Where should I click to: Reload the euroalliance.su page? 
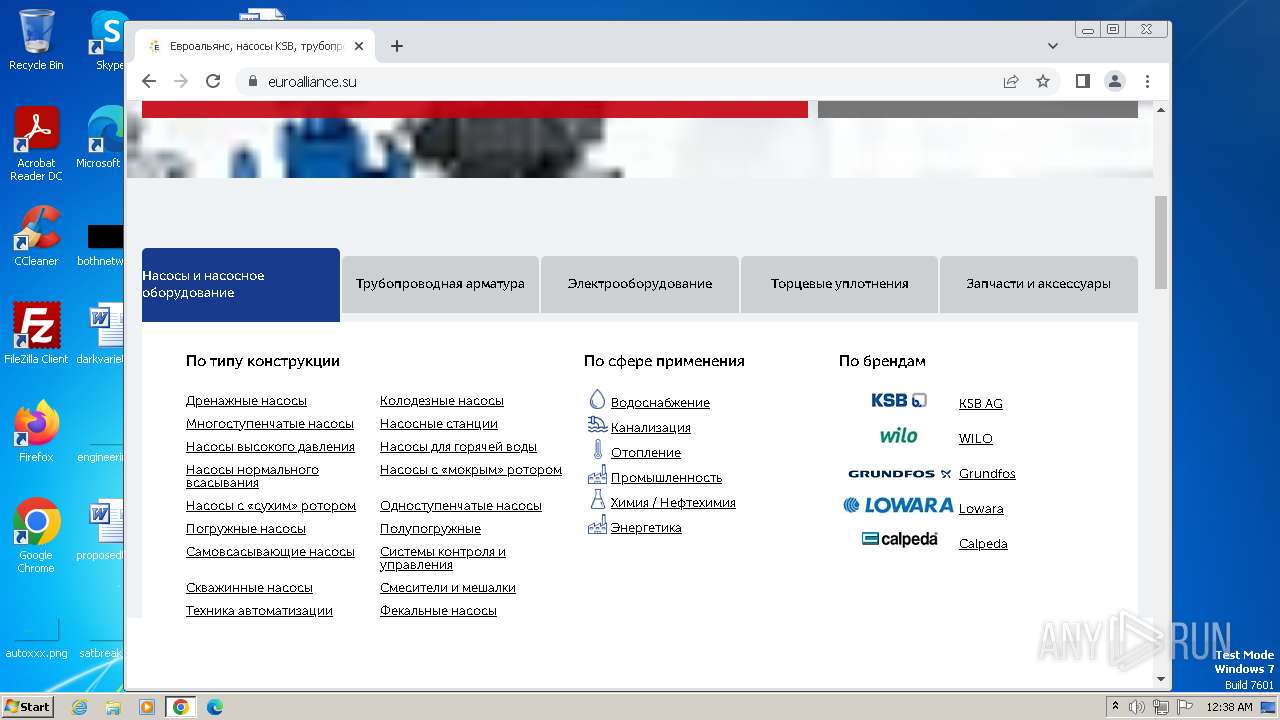pos(213,81)
